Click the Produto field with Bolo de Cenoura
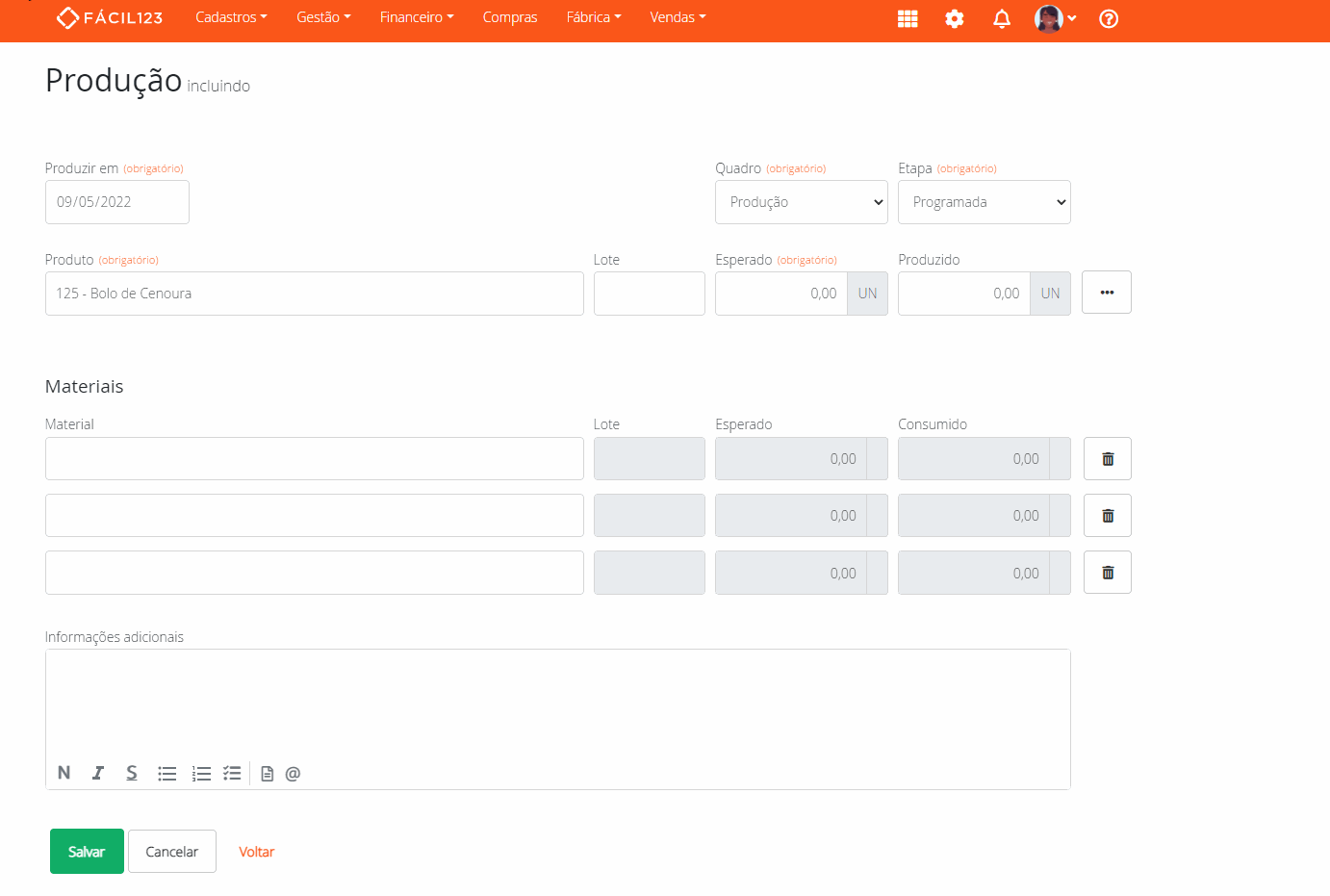1330x896 pixels. coord(315,294)
